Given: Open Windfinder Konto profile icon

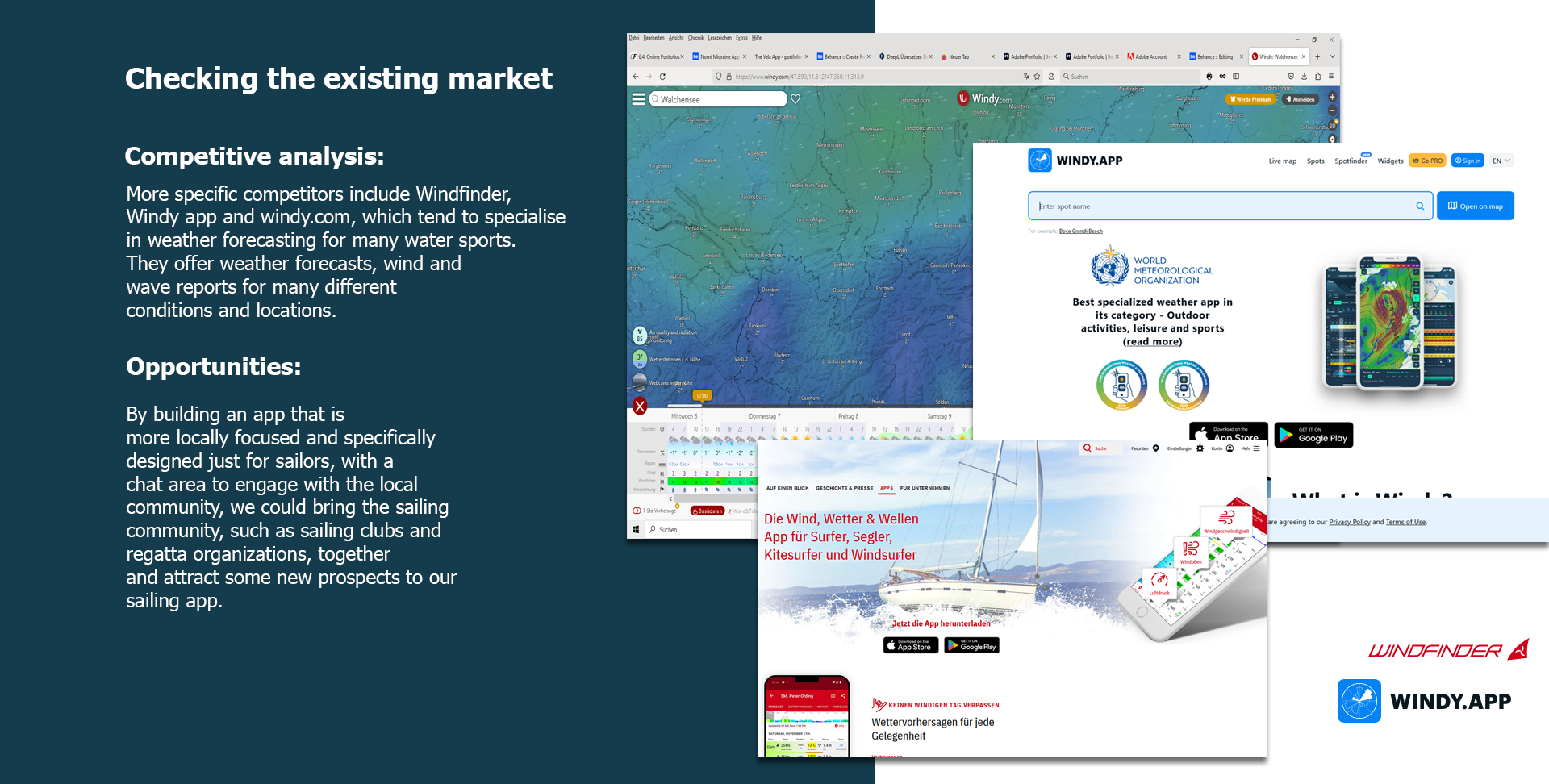Looking at the screenshot, I should (x=1230, y=448).
